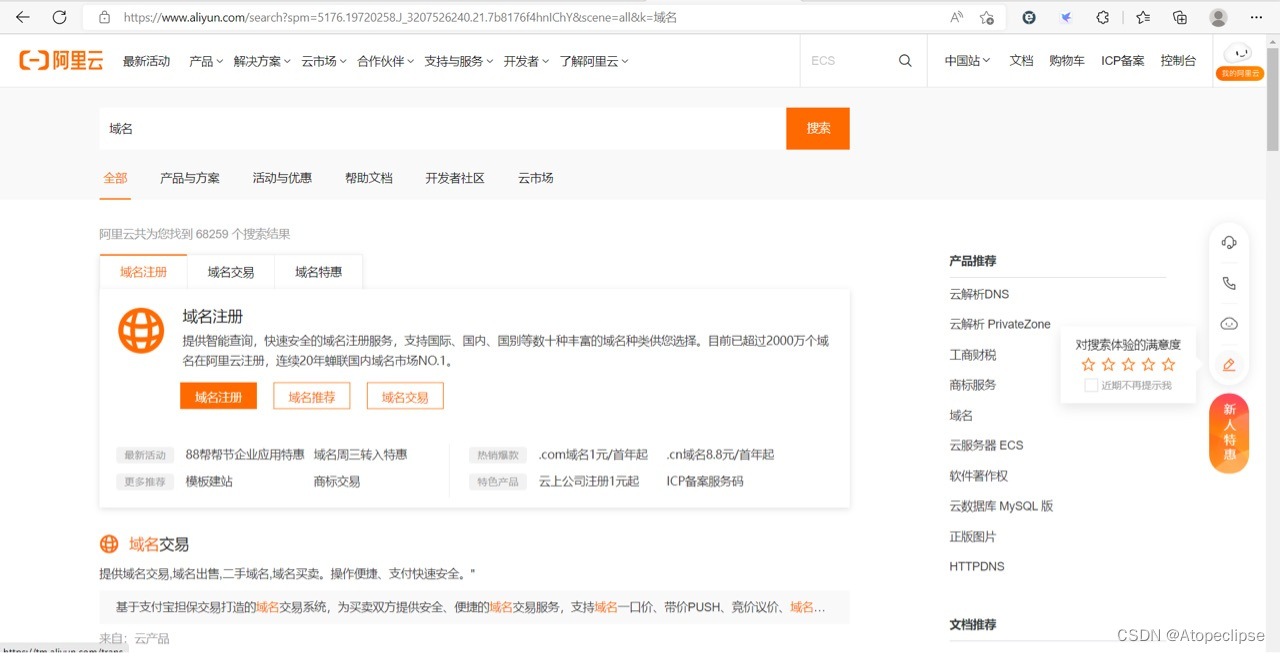Open the ICP备案 header link

tap(1123, 61)
